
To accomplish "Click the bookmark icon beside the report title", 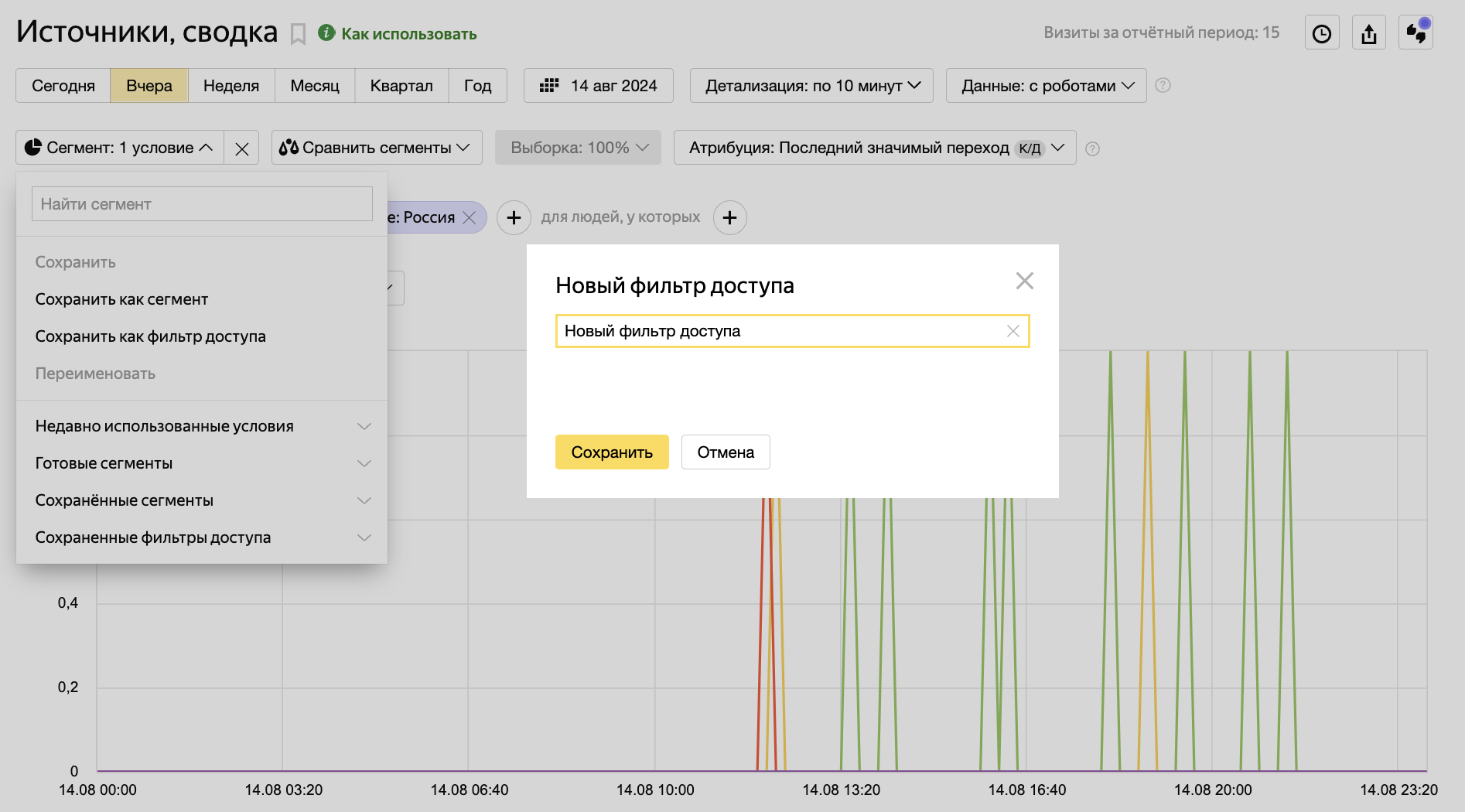I will [x=298, y=34].
